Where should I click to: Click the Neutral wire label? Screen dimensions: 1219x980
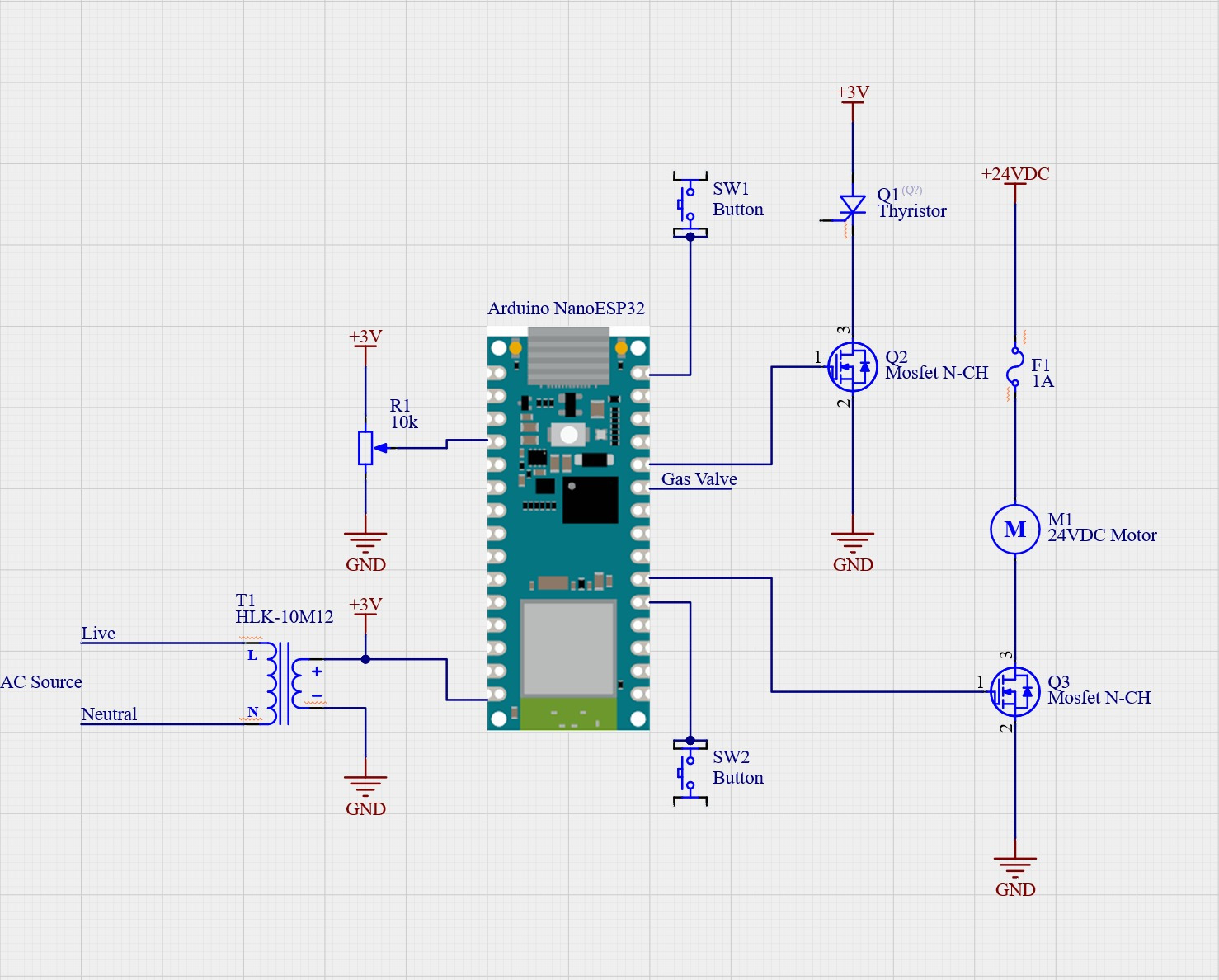[109, 714]
